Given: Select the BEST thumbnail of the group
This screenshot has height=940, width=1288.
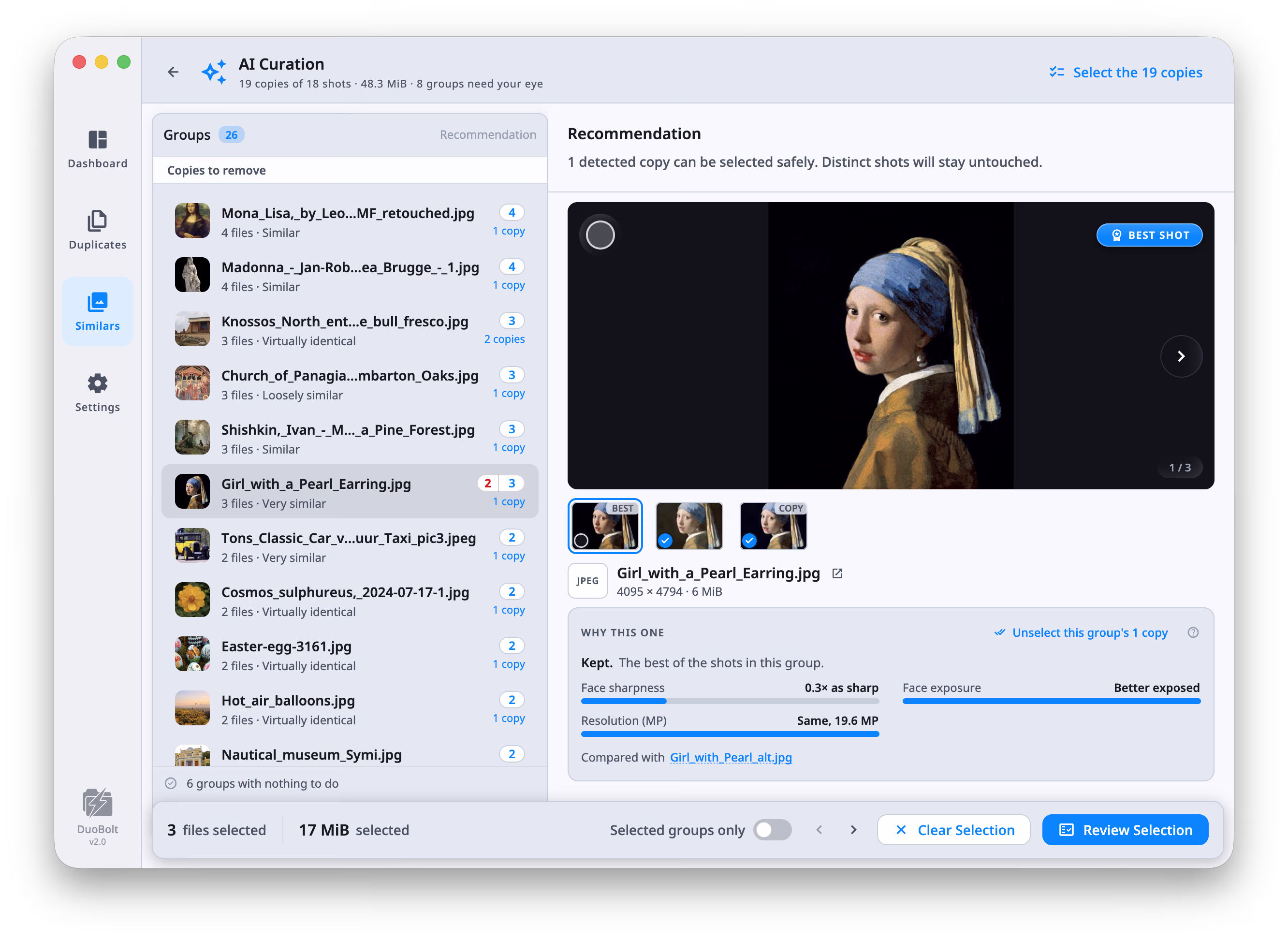Looking at the screenshot, I should click(x=605, y=526).
